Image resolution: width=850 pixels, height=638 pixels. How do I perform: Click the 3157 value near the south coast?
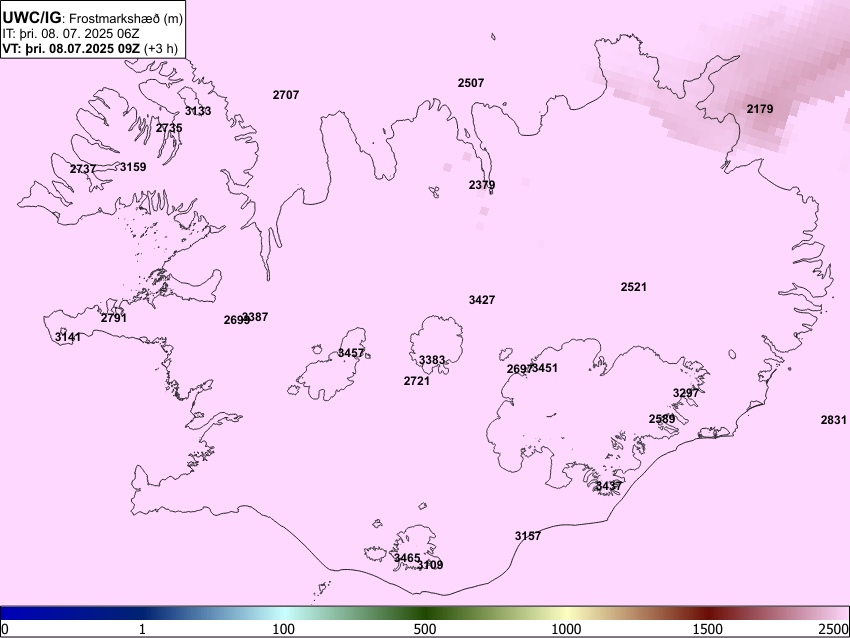(x=527, y=536)
